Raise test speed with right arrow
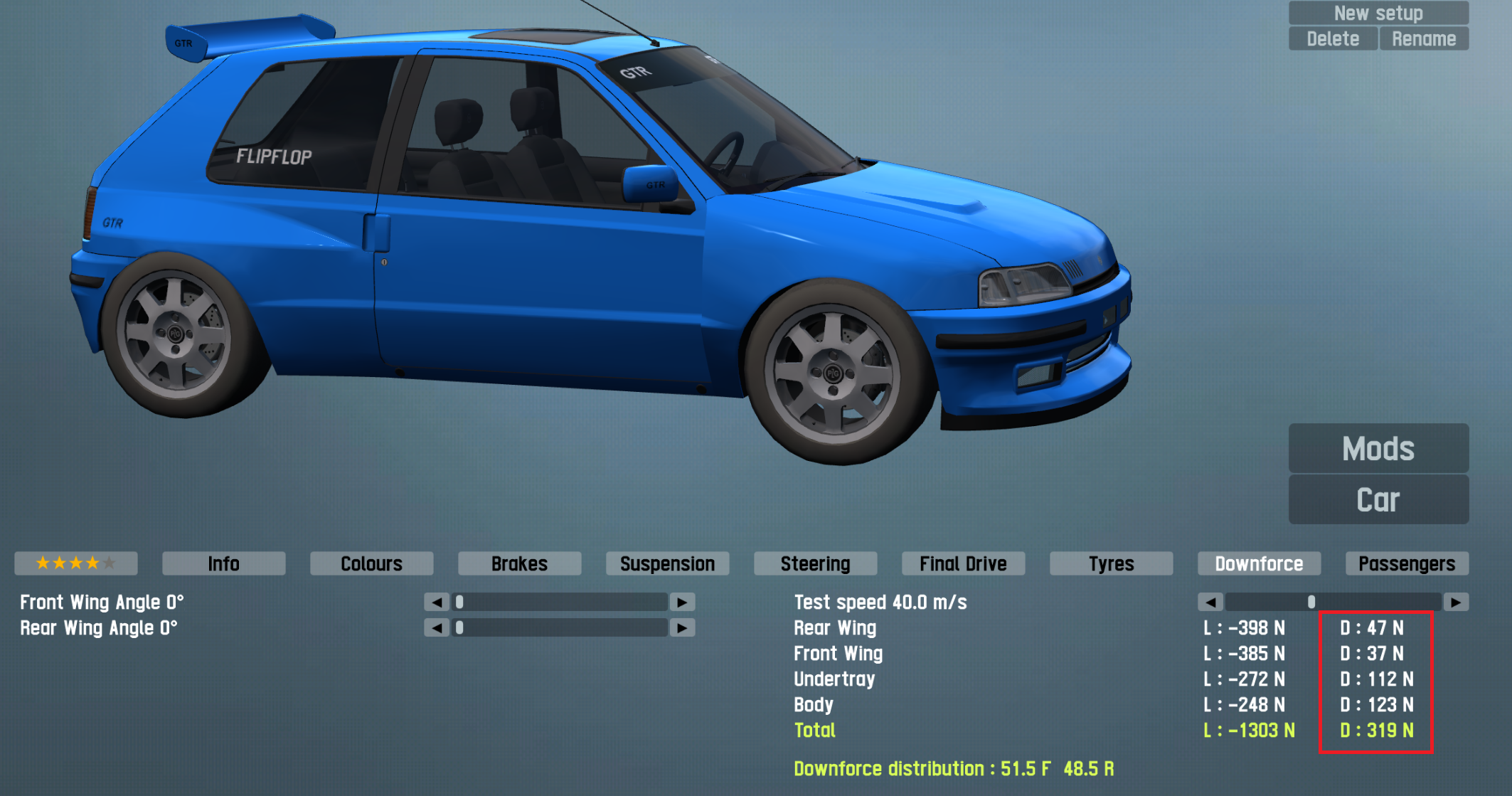Viewport: 1512px width, 796px height. click(1456, 603)
